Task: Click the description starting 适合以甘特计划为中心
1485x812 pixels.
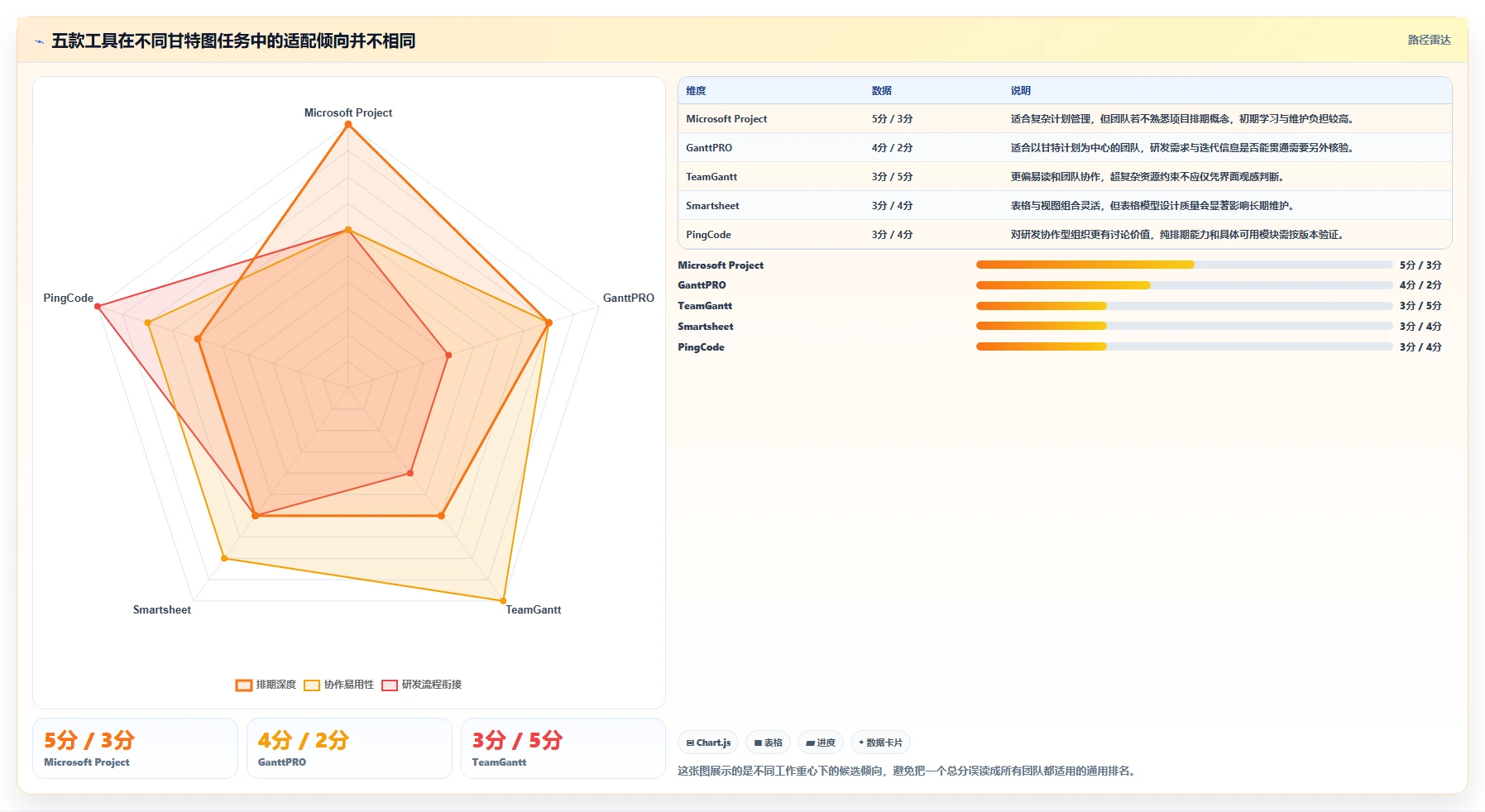Action: pos(1184,148)
